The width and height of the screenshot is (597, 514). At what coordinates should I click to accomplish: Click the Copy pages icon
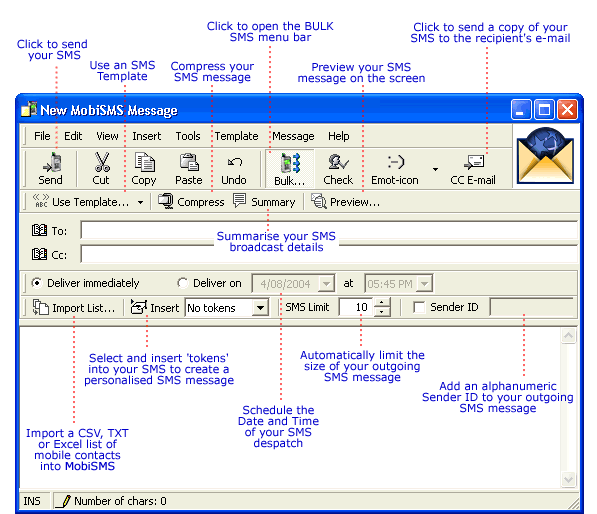(x=144, y=162)
